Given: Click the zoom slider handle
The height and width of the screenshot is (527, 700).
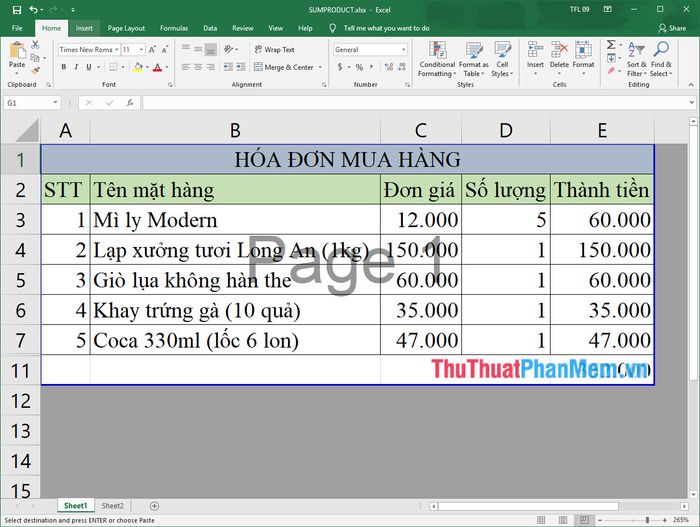Looking at the screenshot, I should [x=647, y=520].
